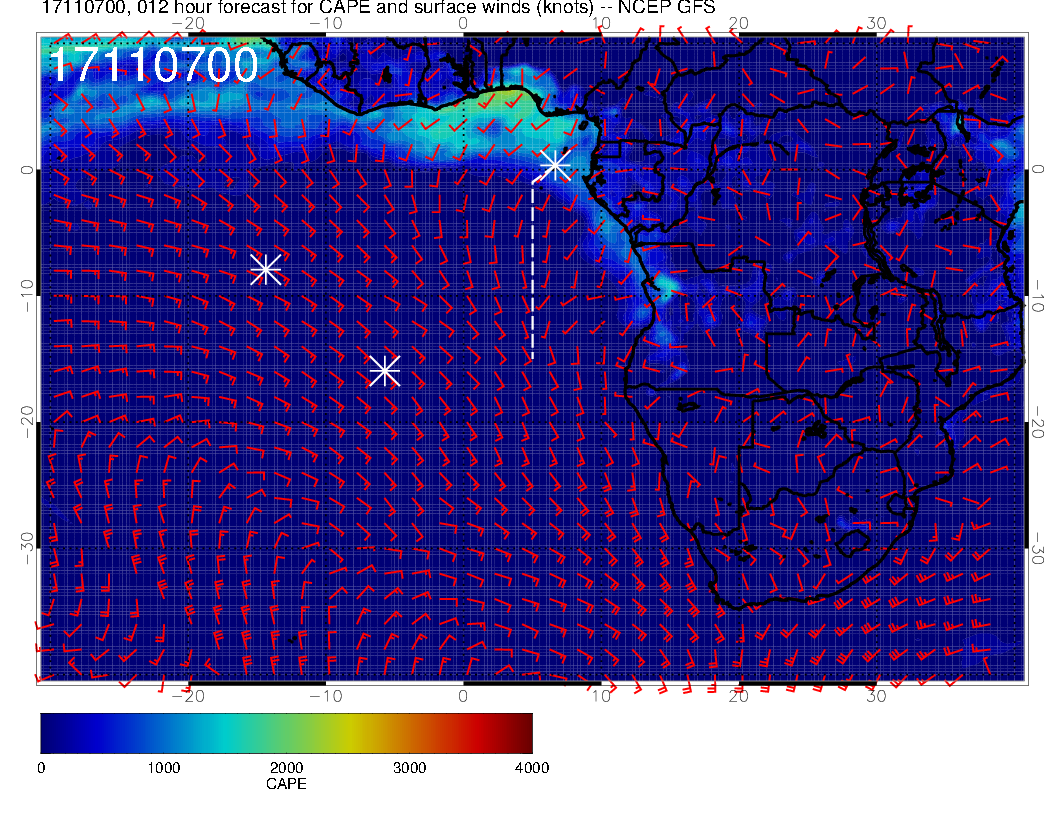Click the CAPE label under the colorbar
The image size is (1056, 816).
pos(286,785)
